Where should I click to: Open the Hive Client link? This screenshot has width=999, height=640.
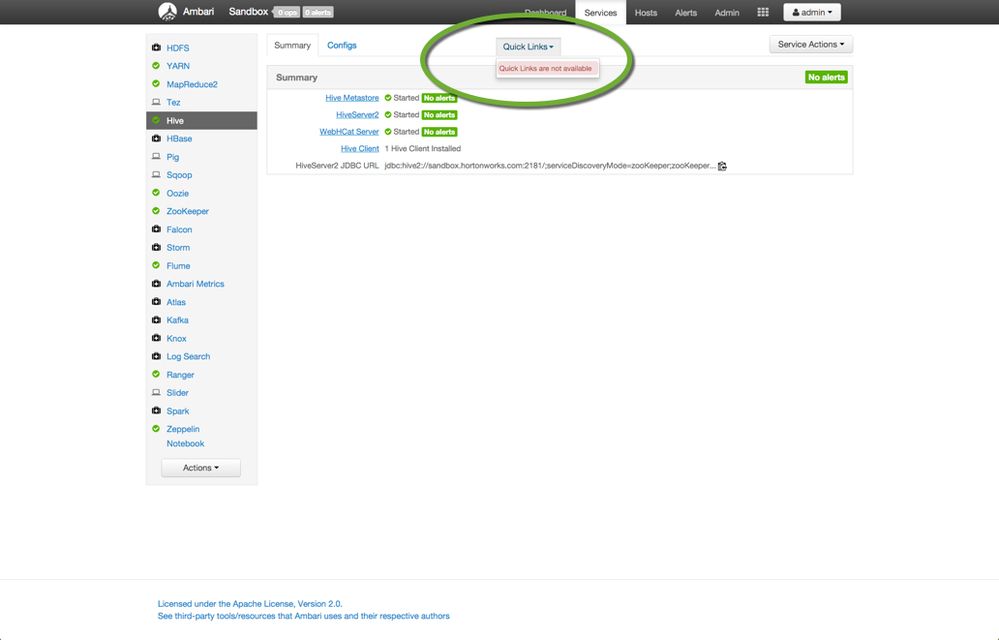[360, 148]
